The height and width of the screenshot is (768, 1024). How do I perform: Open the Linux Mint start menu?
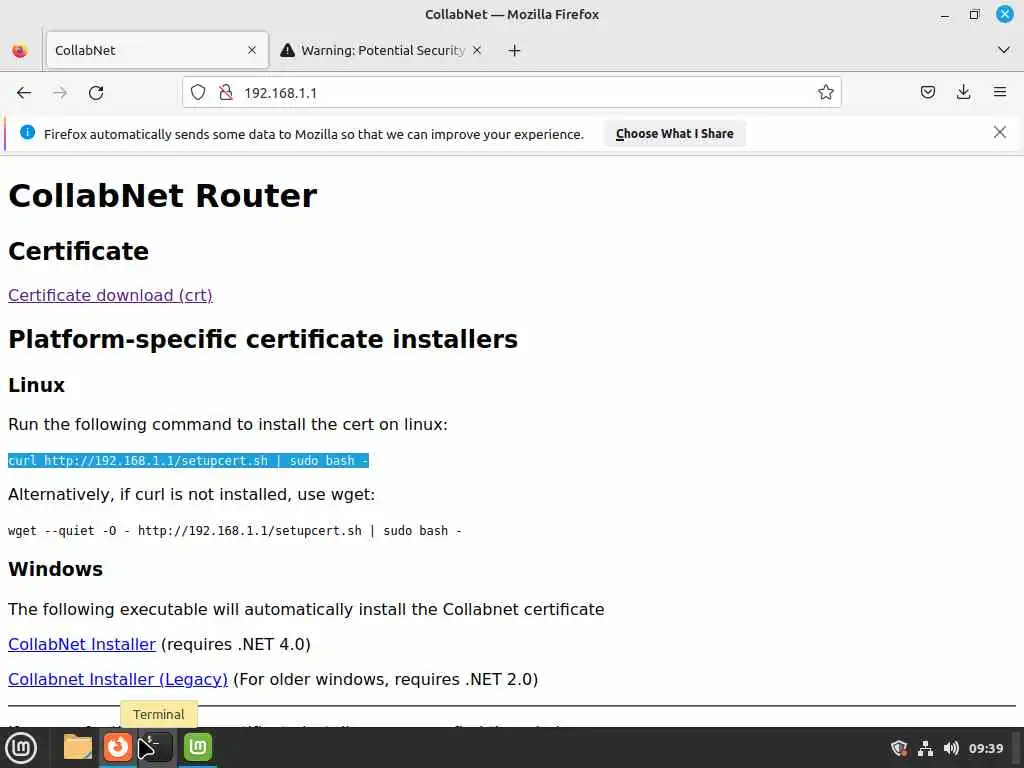[21, 748]
